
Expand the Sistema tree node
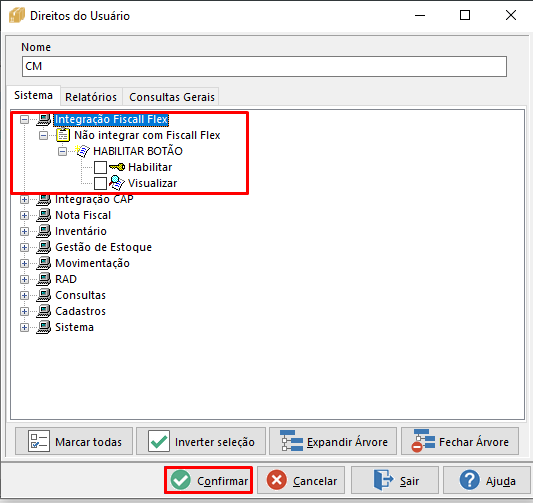[x=24, y=327]
